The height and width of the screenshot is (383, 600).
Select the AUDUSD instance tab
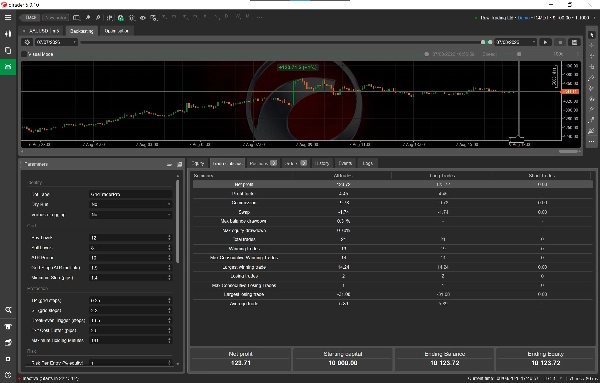[x=42, y=31]
